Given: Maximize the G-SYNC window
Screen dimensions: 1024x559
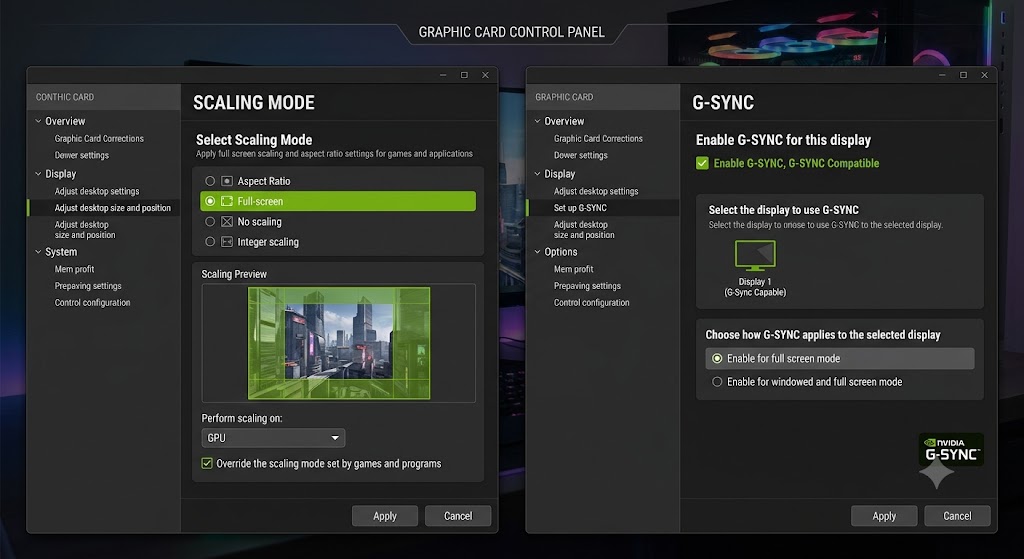Looking at the screenshot, I should tap(963, 75).
